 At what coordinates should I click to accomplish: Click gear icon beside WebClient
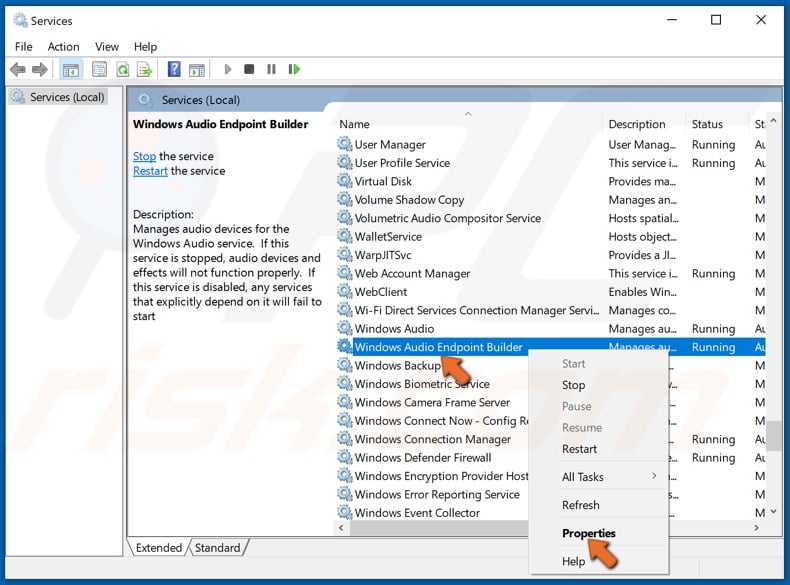tap(345, 291)
